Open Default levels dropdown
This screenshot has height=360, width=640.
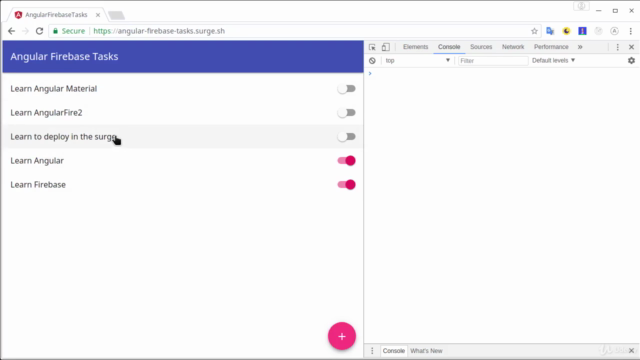[553, 60]
